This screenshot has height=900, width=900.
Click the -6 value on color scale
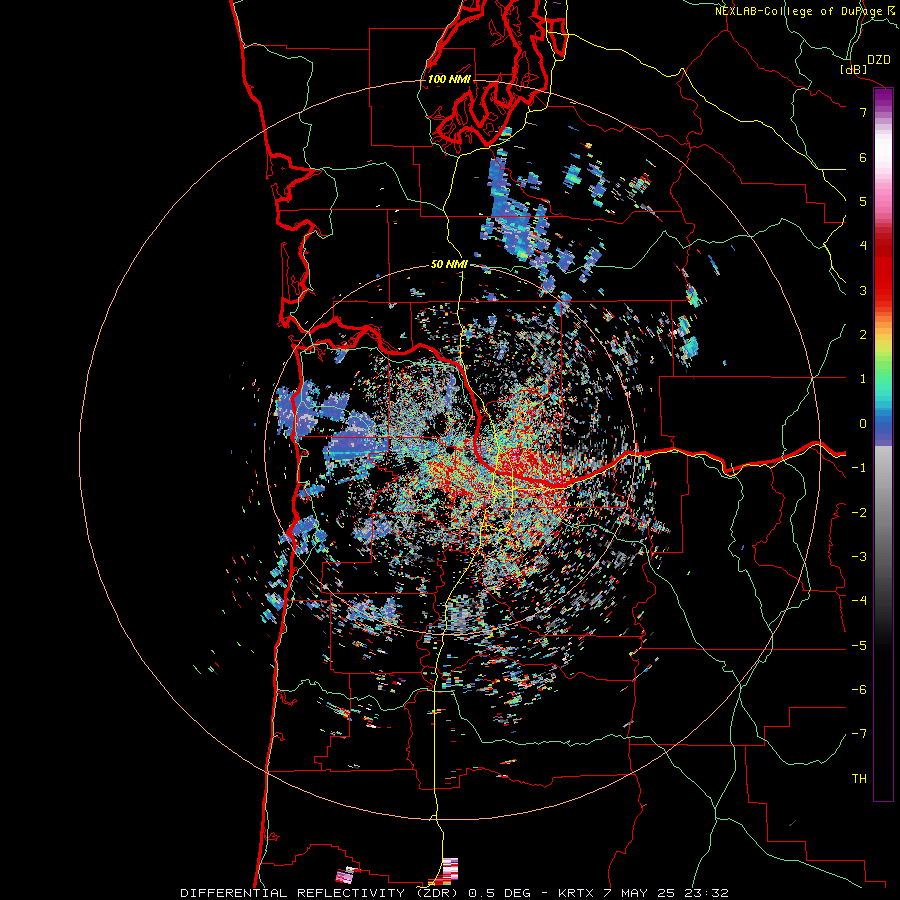point(859,690)
